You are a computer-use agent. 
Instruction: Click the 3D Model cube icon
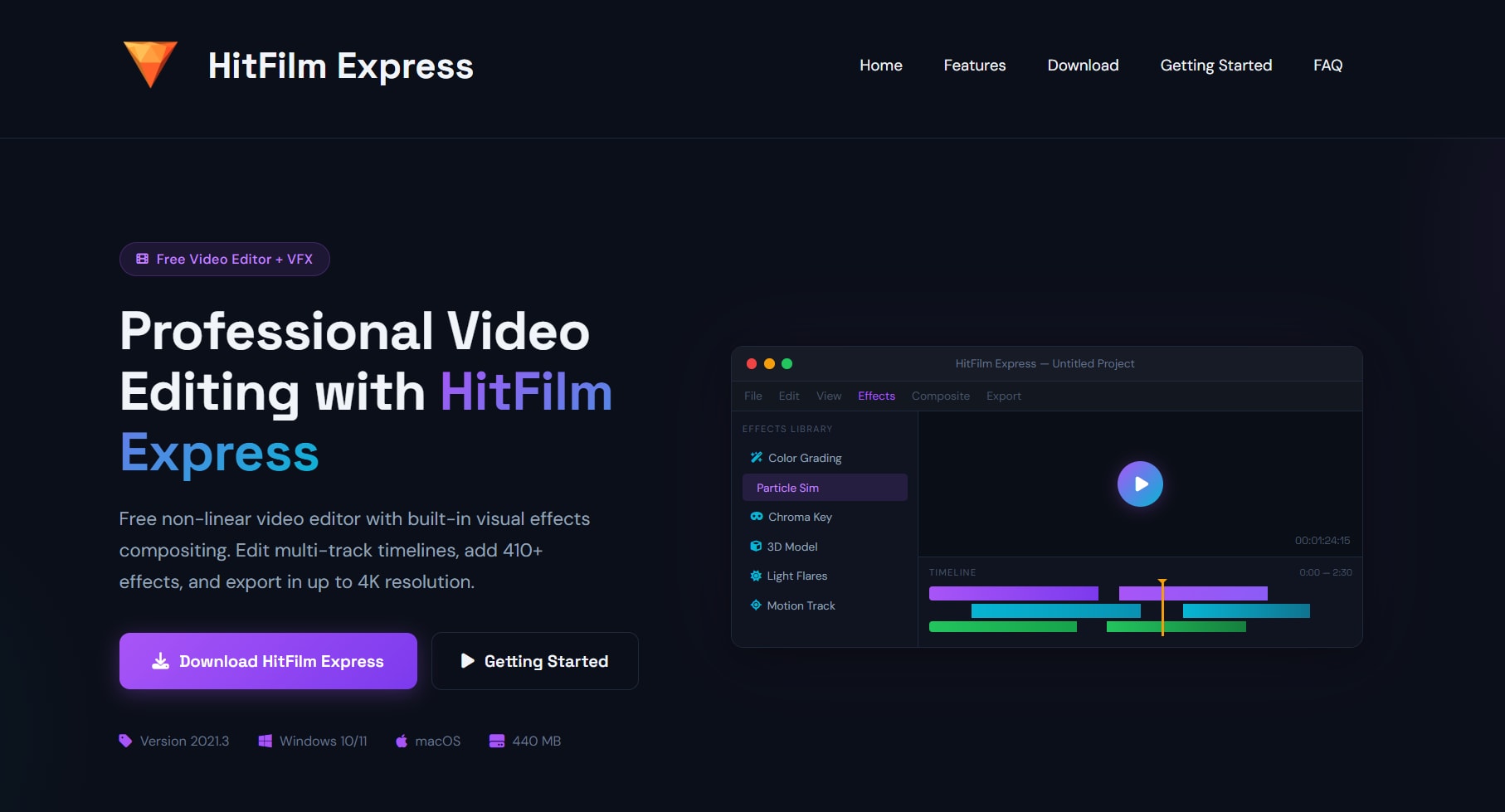[x=756, y=546]
